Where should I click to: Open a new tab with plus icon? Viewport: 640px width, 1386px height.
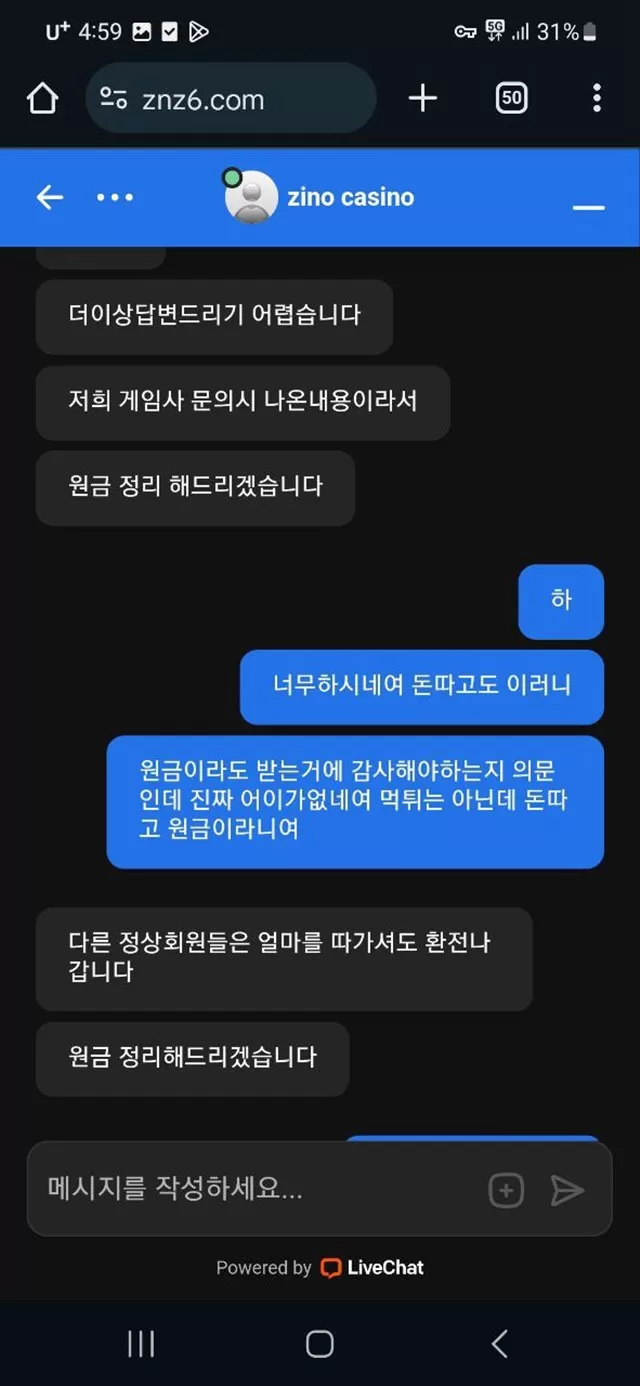(x=423, y=98)
